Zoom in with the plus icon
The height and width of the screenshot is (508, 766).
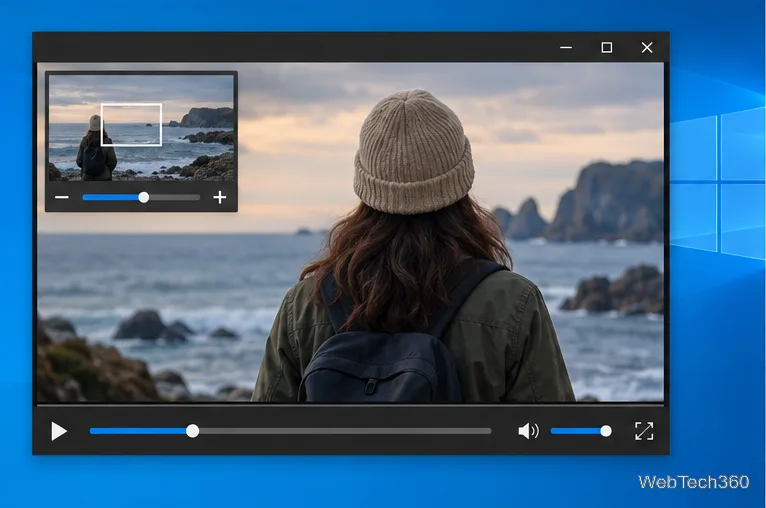(220, 197)
